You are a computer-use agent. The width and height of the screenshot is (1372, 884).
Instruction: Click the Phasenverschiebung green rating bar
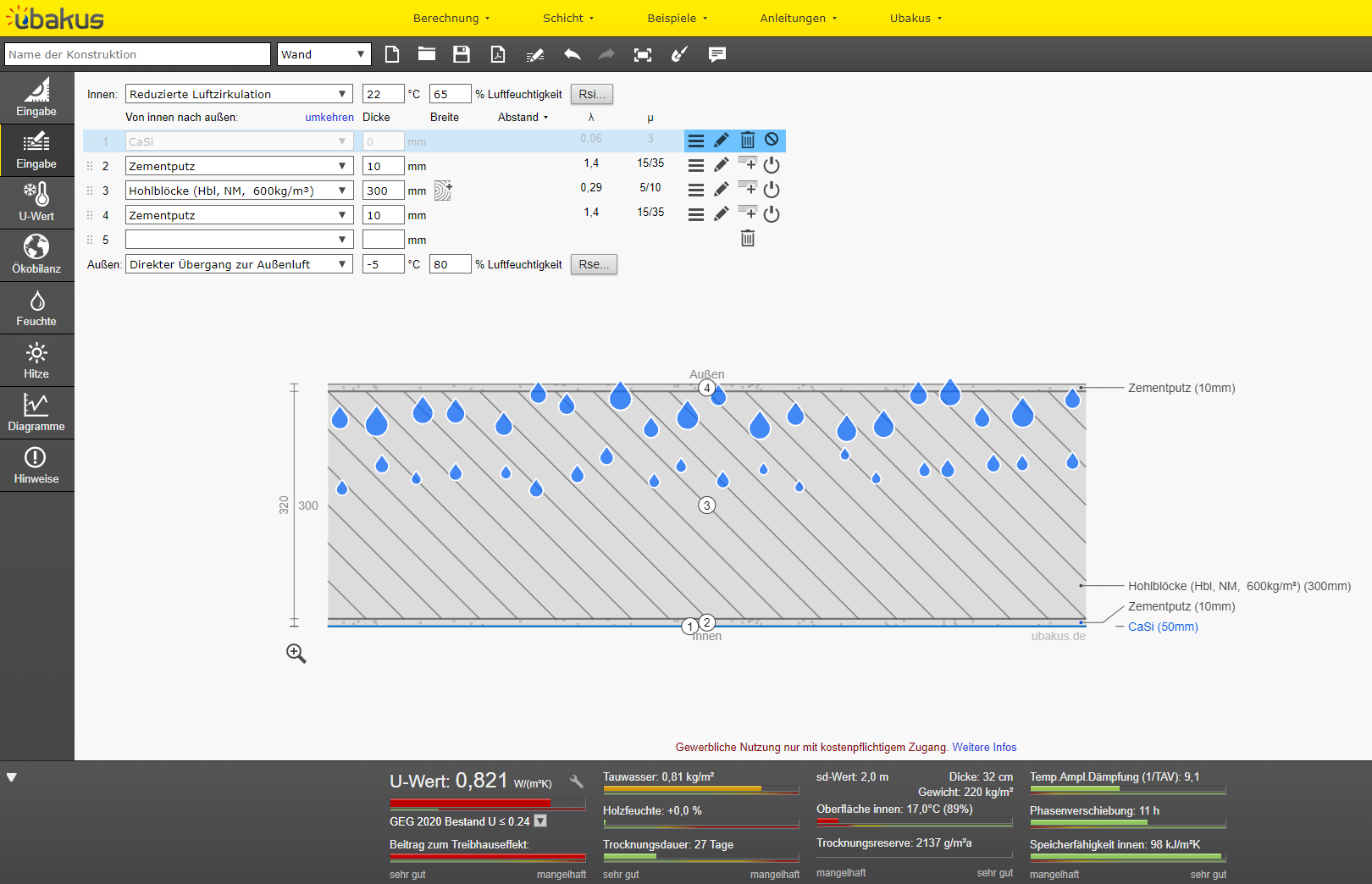coord(1128,822)
